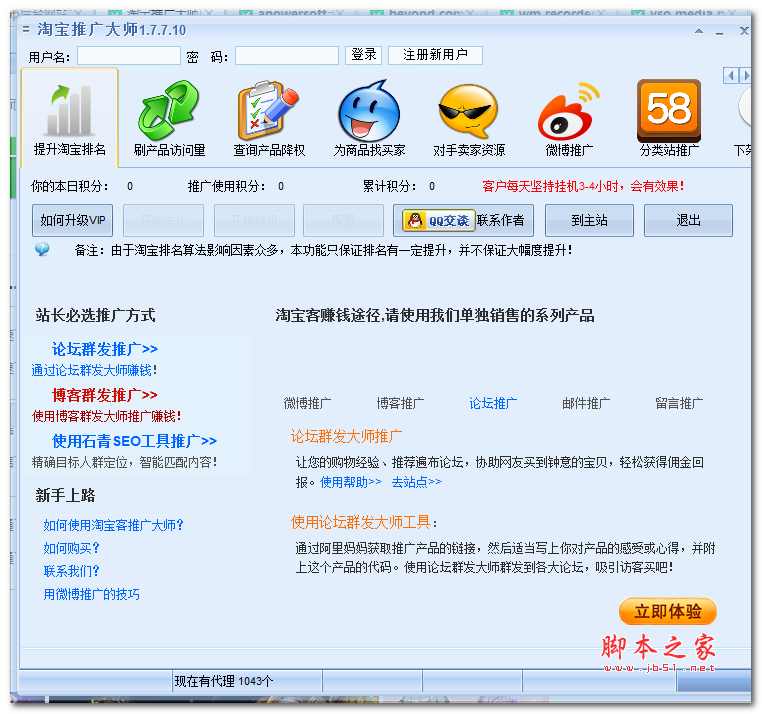Select the 为商品找买家 blue smiley icon
The image size is (762, 714).
point(369,110)
